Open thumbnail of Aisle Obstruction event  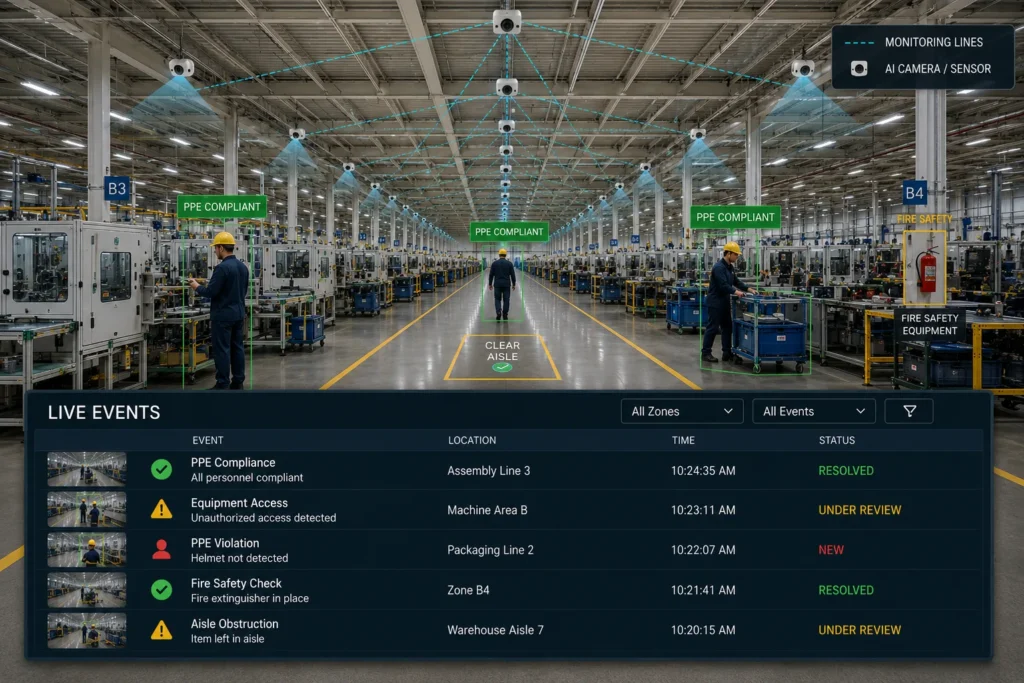[87, 630]
